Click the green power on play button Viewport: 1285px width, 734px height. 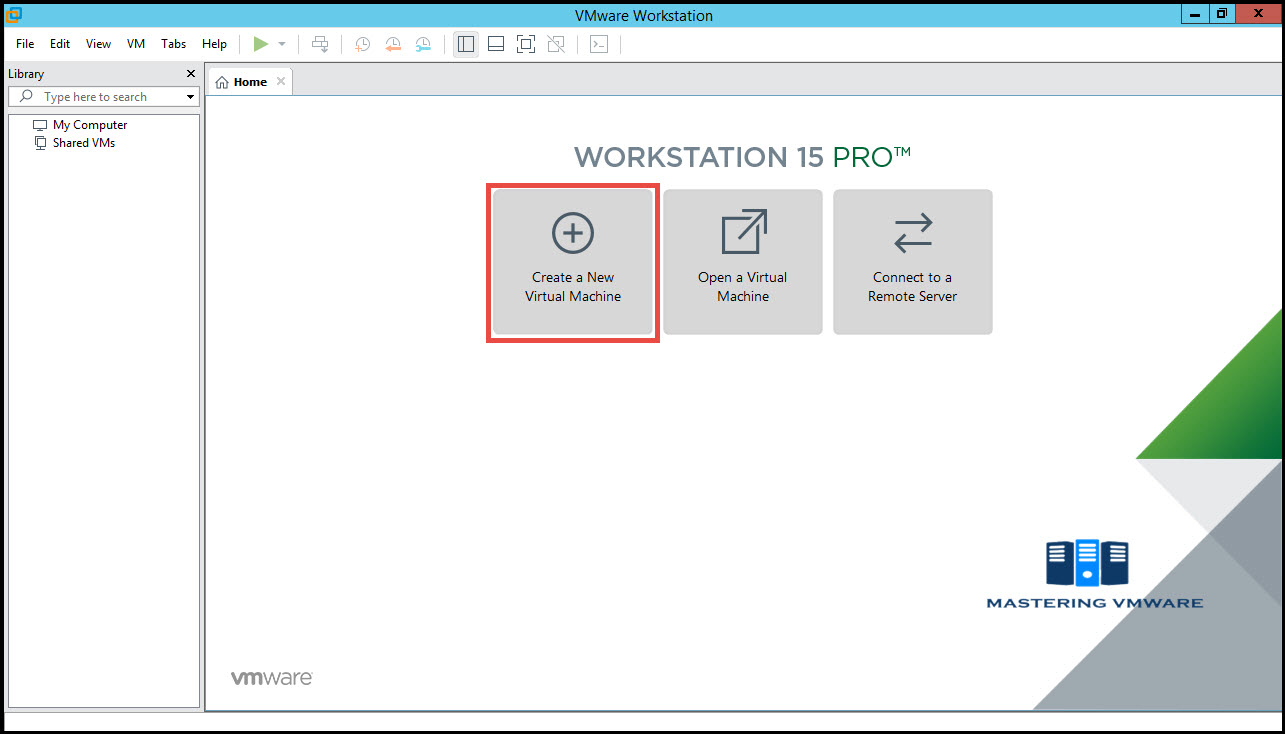[261, 44]
